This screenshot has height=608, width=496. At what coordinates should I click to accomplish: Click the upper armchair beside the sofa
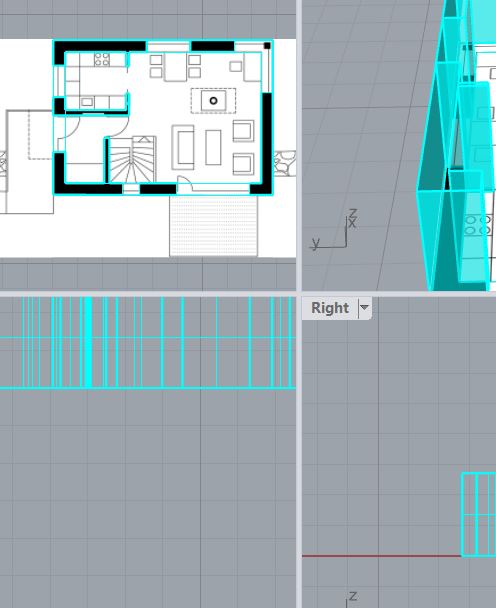[244, 131]
